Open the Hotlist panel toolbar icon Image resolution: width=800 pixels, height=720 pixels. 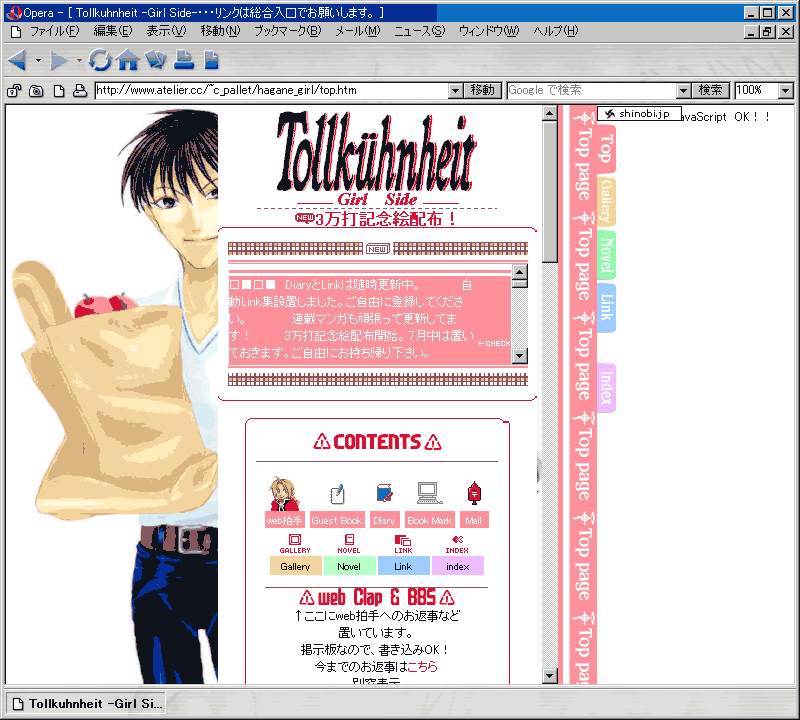tap(156, 60)
